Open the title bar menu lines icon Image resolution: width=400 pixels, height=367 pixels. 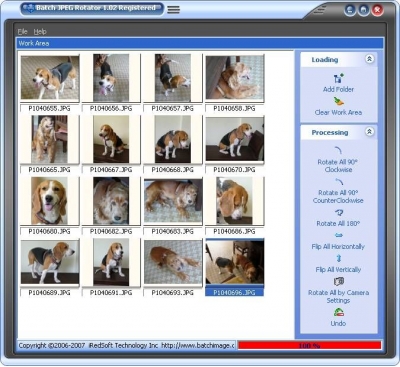coord(173,9)
